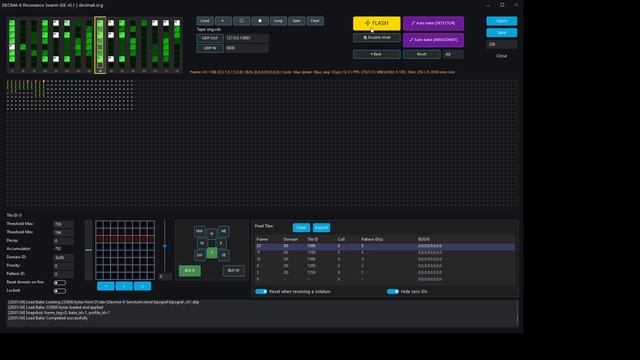Image resolution: width=640 pixels, height=360 pixels.
Task: Edit the Priority value field
Action: point(63,266)
